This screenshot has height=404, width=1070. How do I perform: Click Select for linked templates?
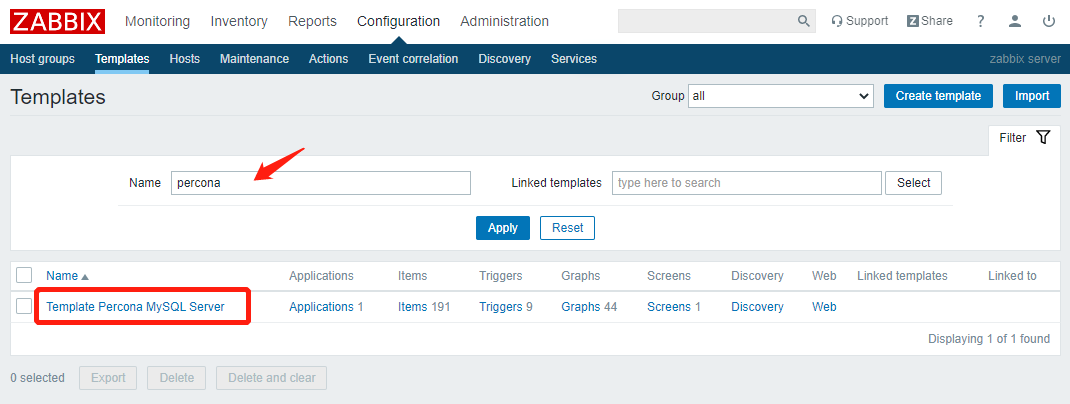click(x=913, y=183)
